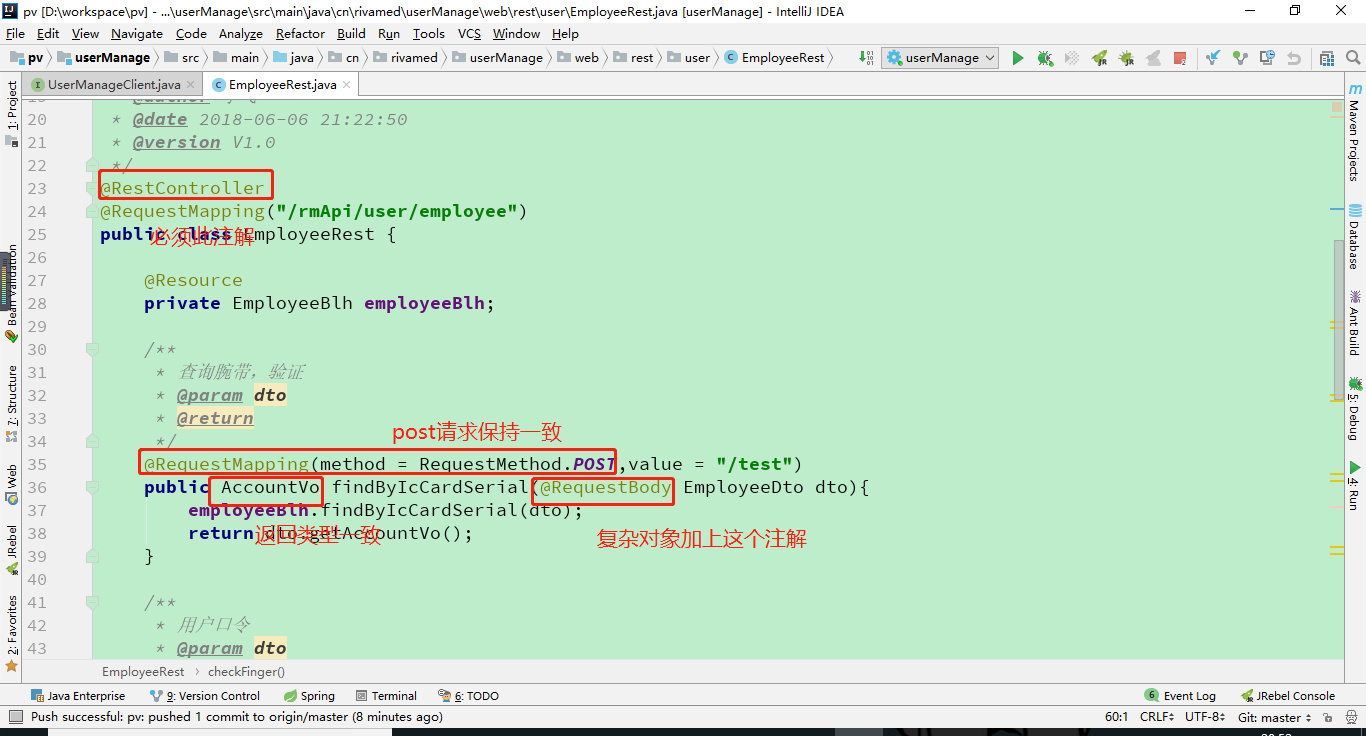Start debugging with the green bug icon
Viewport: 1366px width, 736px height.
(x=1045, y=58)
